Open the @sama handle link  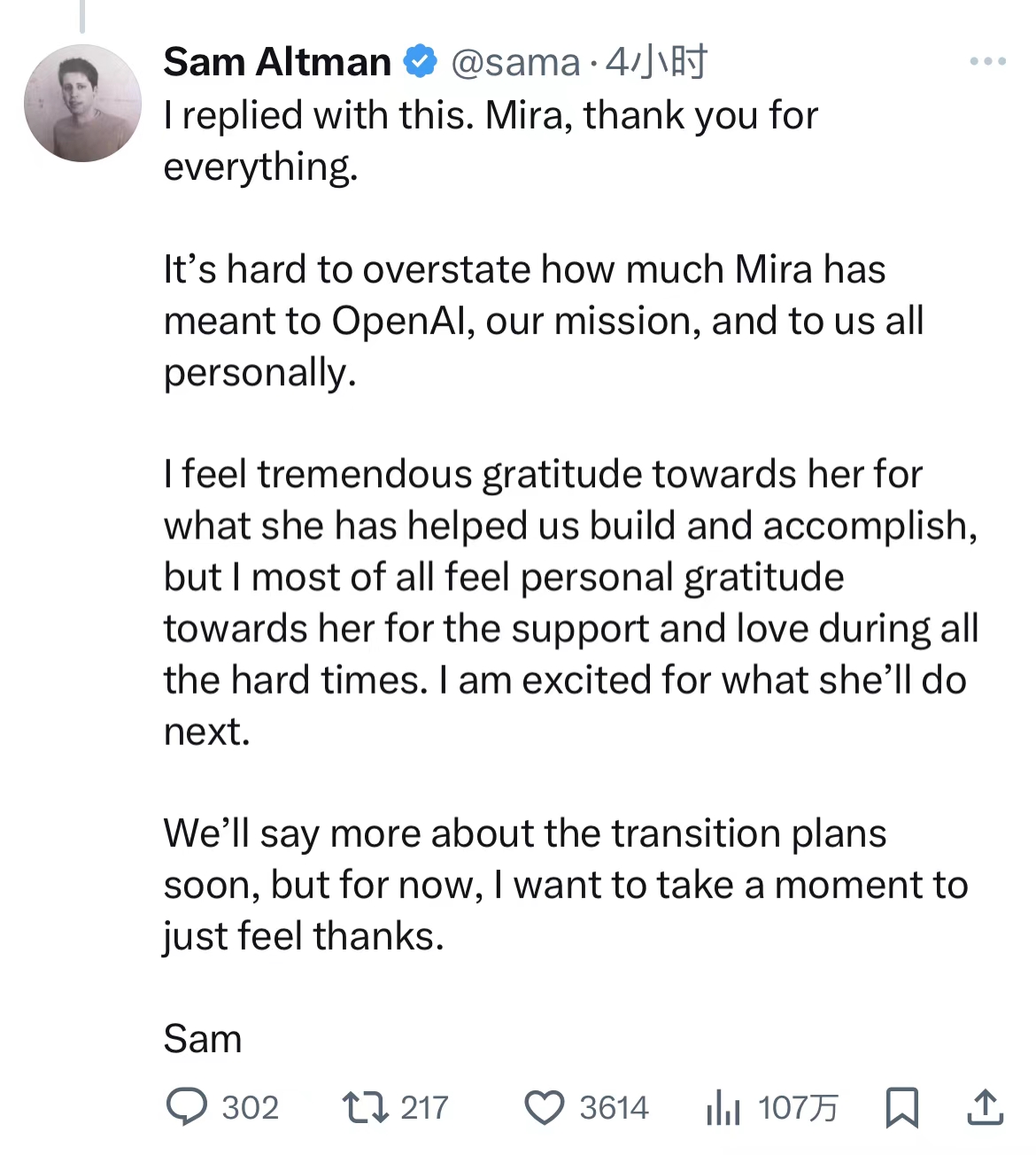click(515, 62)
